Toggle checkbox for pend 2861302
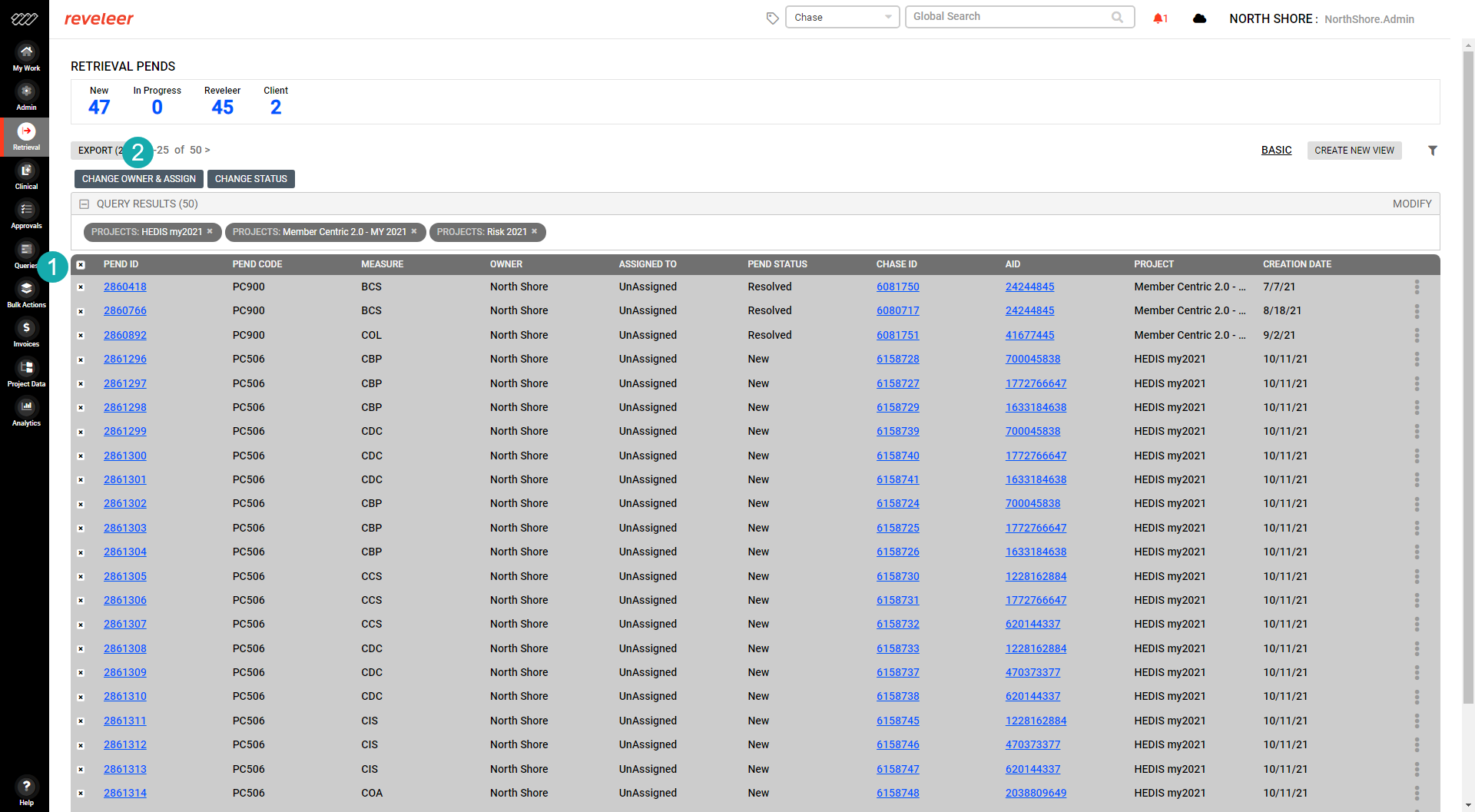 pos(81,504)
